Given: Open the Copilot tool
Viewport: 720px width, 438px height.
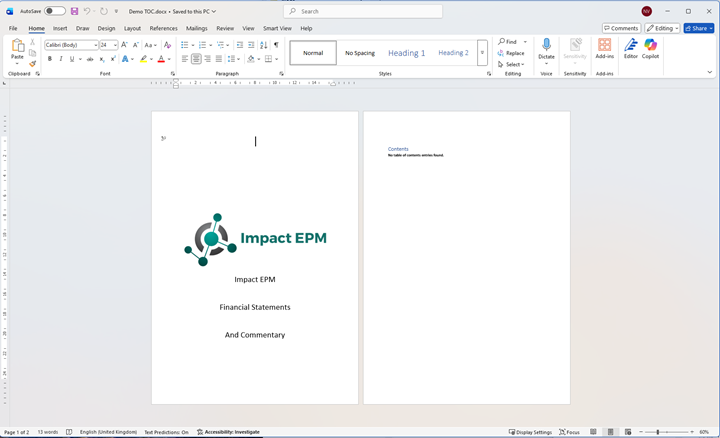Looking at the screenshot, I should (650, 46).
